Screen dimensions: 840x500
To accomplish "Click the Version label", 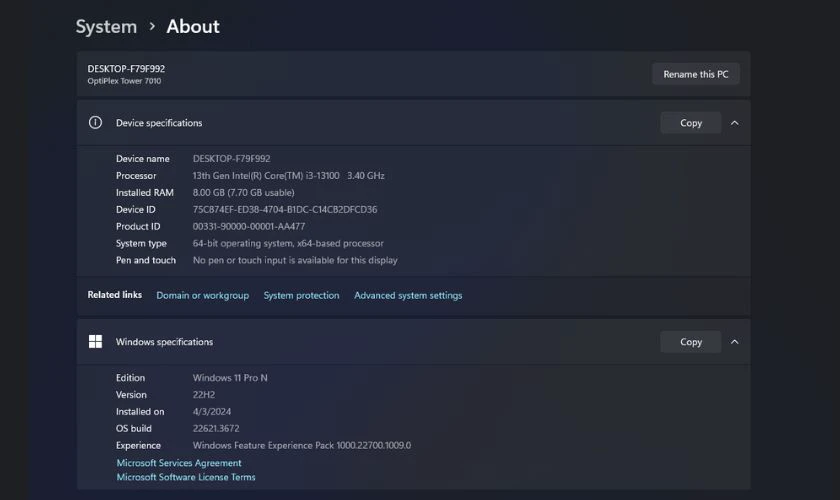I will (131, 394).
